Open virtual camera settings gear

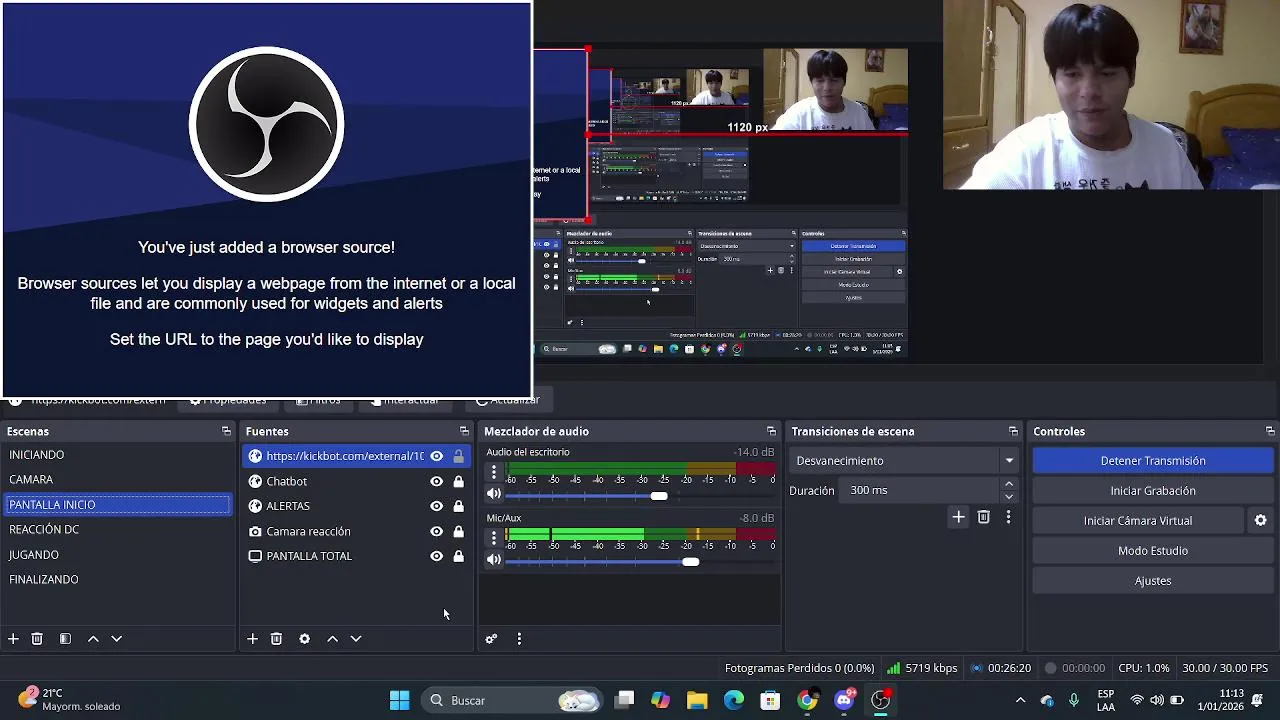pyautogui.click(x=1260, y=521)
